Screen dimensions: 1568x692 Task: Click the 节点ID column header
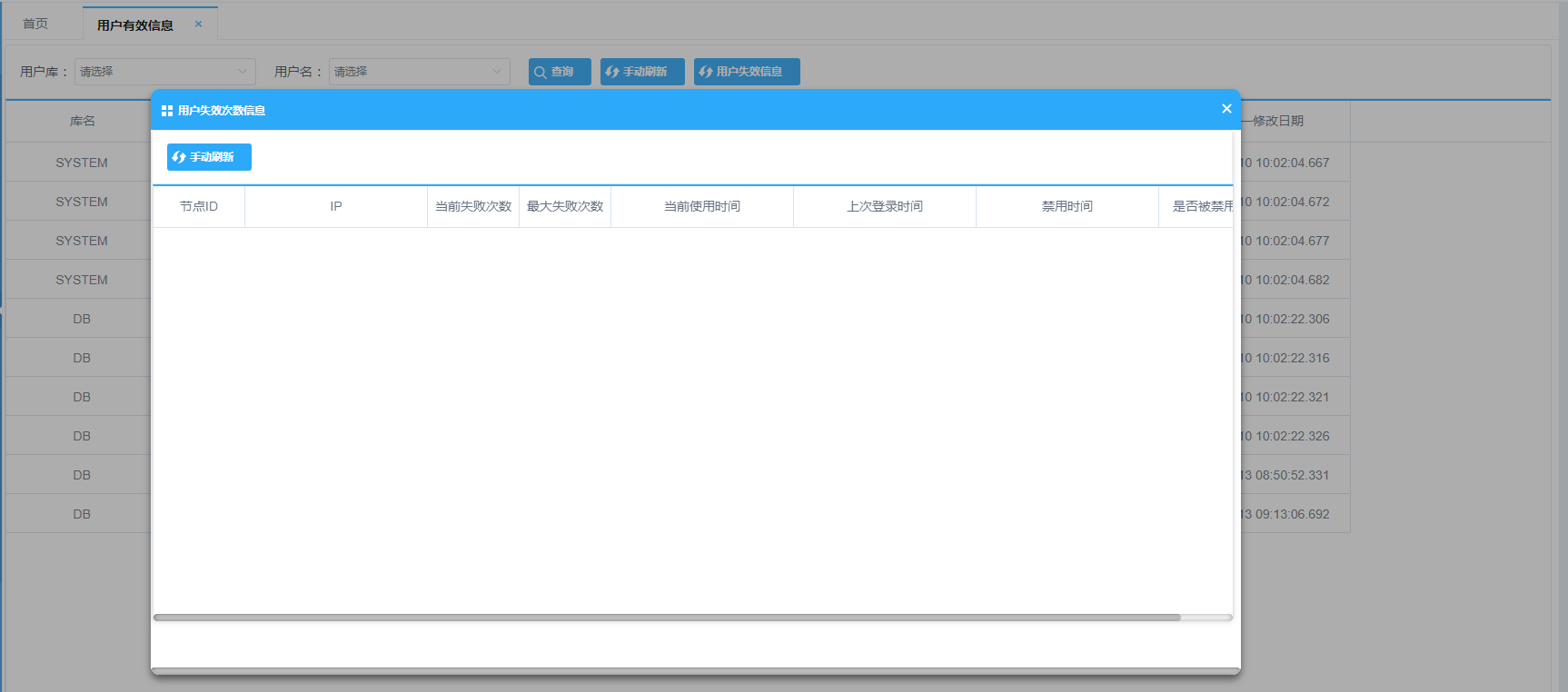[199, 207]
